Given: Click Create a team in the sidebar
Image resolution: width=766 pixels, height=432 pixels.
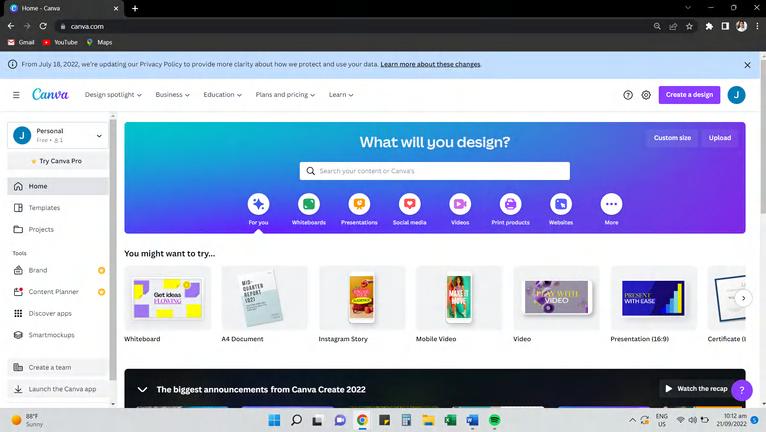Looking at the screenshot, I should coord(58,367).
